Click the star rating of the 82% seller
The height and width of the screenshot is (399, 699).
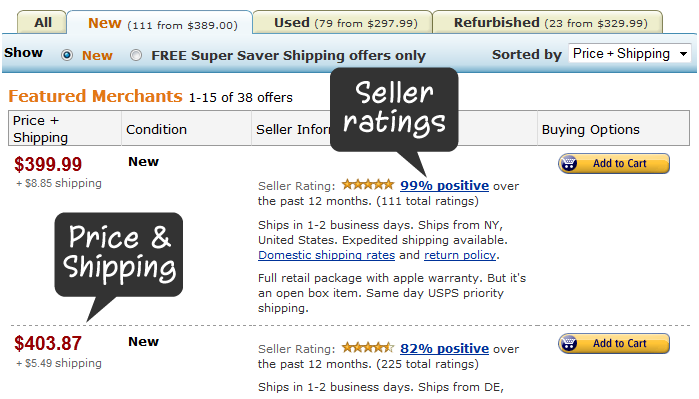pyautogui.click(x=368, y=347)
